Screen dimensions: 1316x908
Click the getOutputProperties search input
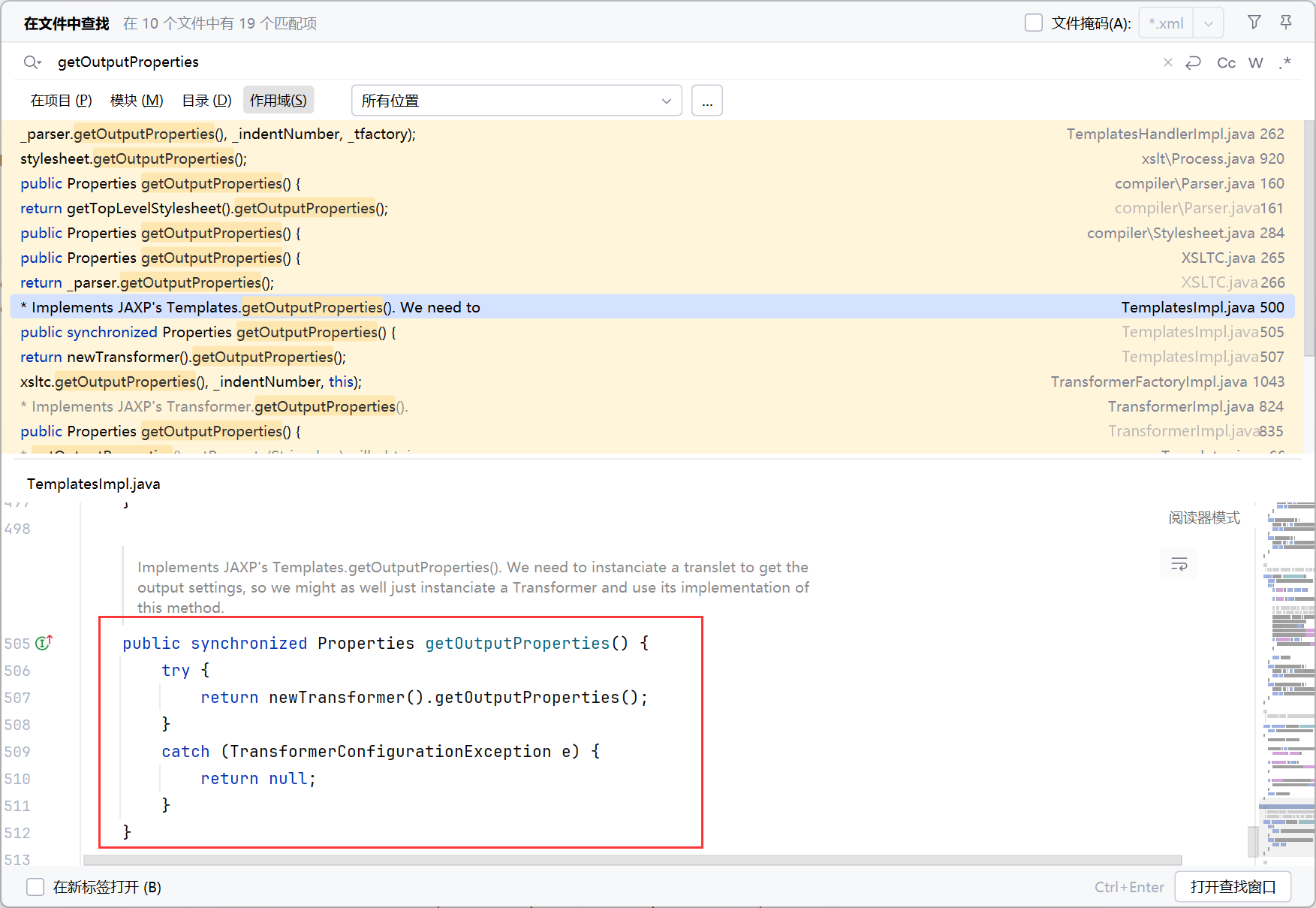[601, 62]
